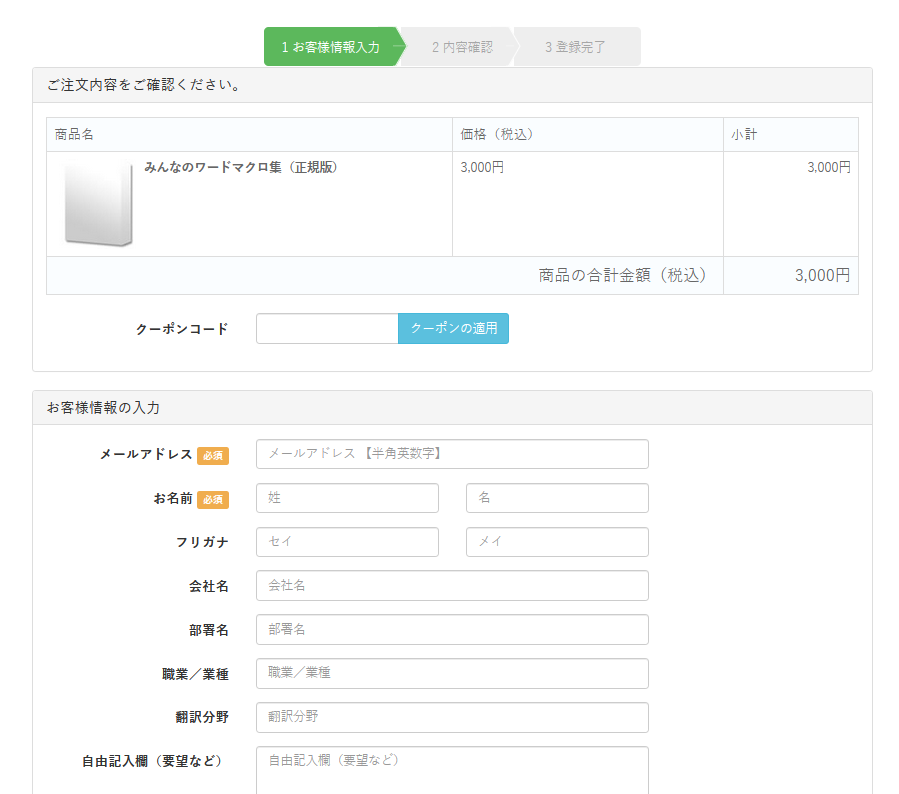Go to step 2 内容確認
This screenshot has height=794, width=899.
coord(462,47)
